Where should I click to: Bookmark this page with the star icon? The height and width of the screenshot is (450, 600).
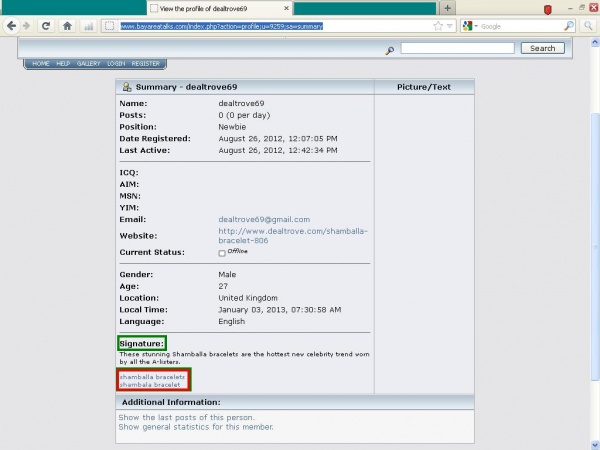click(438, 26)
